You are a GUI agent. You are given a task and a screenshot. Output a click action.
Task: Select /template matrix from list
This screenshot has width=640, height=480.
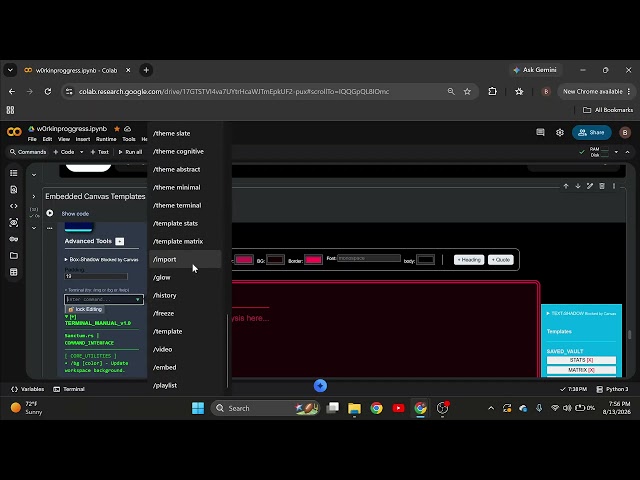(185, 241)
